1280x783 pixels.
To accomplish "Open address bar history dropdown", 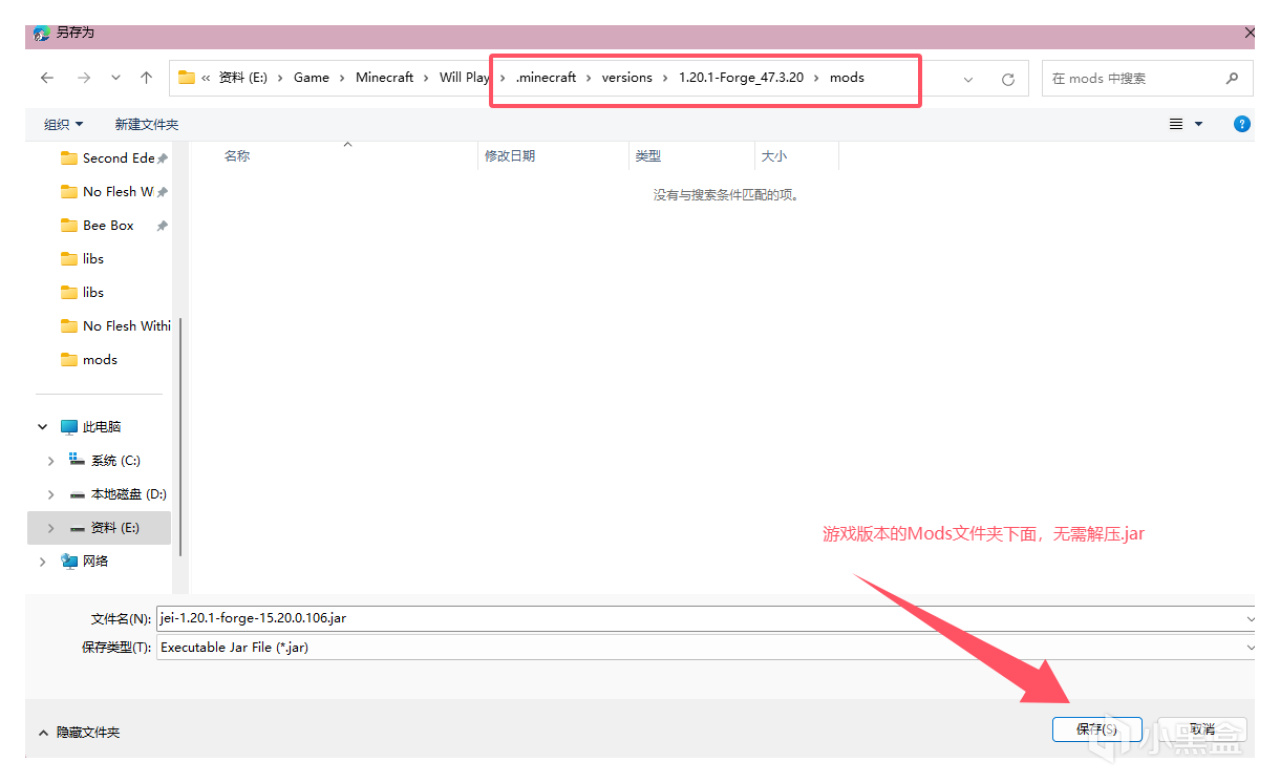I will [968, 79].
